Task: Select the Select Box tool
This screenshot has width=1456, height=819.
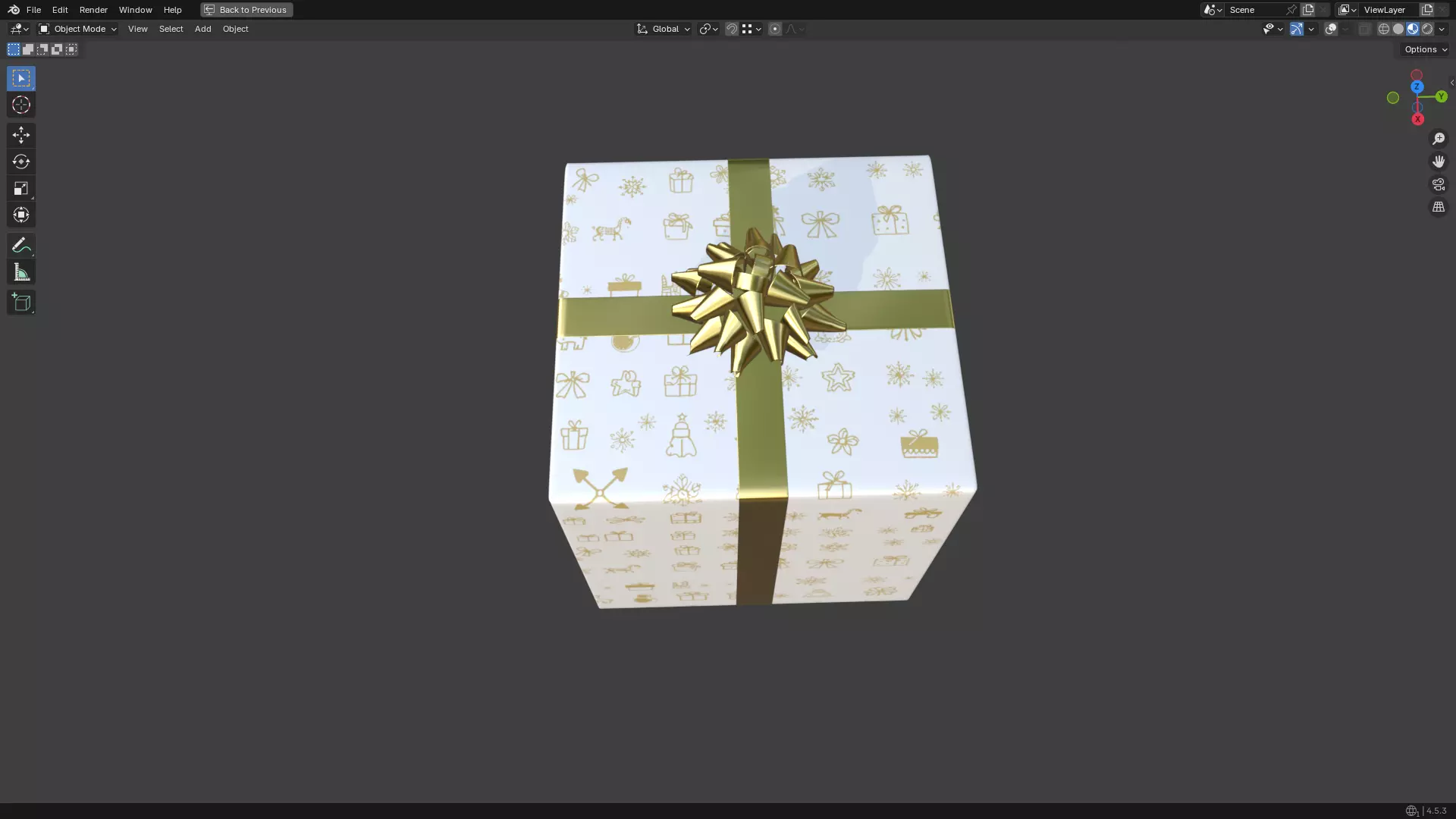Action: [21, 78]
